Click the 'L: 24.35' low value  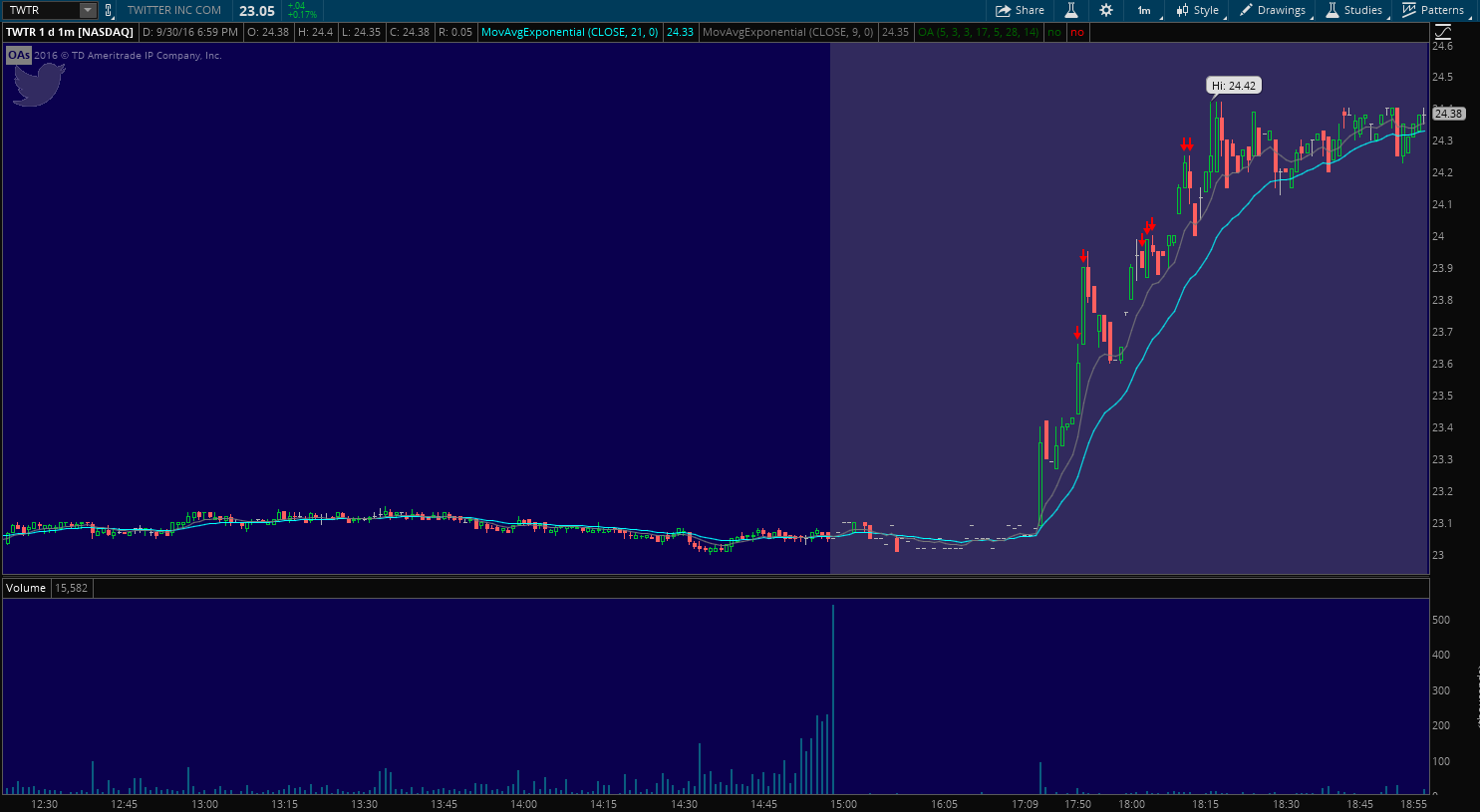[361, 32]
